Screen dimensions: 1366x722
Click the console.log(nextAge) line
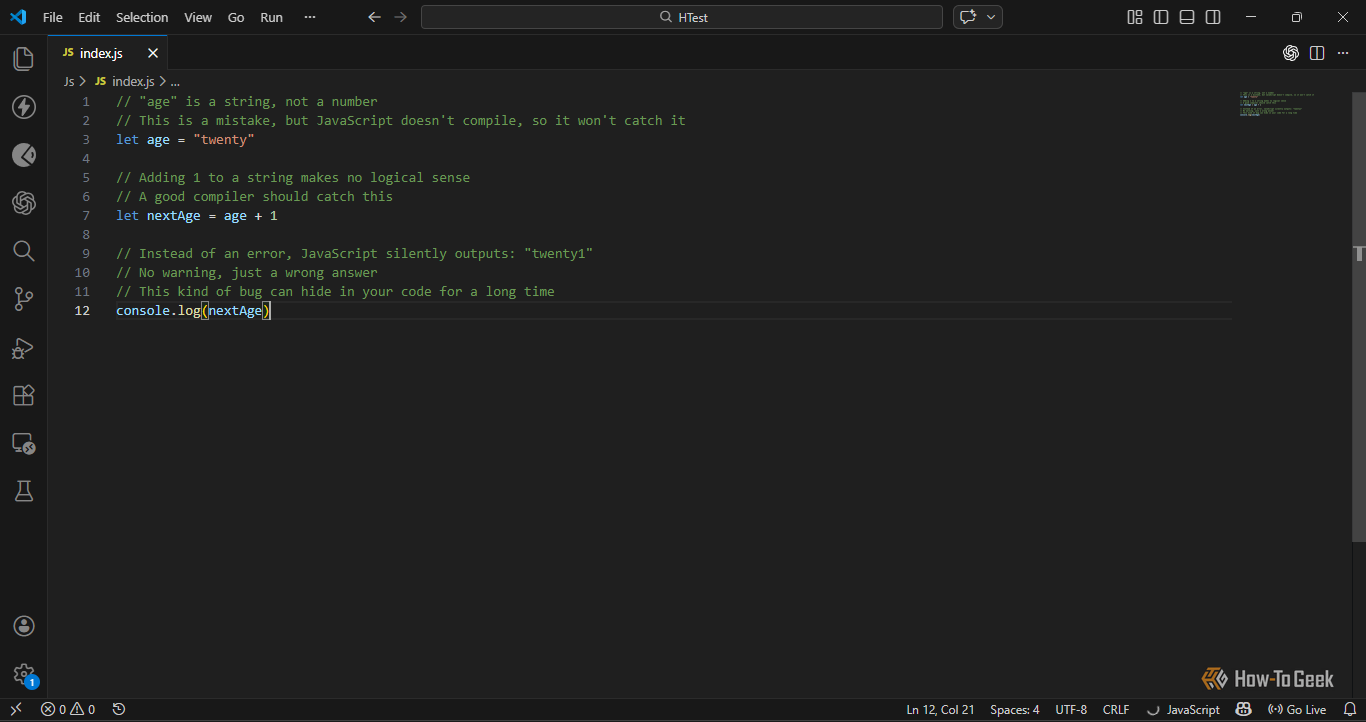194,311
